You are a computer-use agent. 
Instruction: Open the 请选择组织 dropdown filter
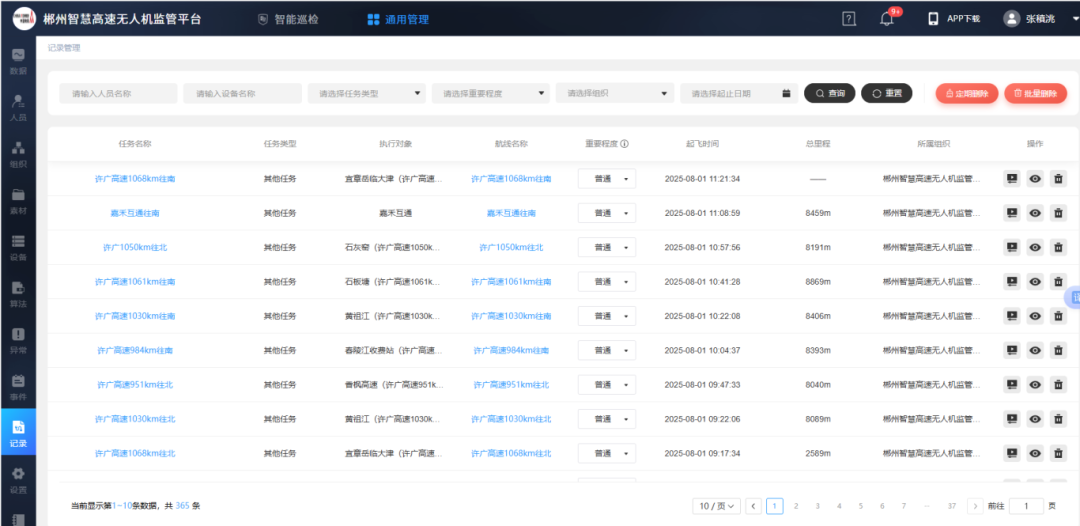tap(614, 93)
